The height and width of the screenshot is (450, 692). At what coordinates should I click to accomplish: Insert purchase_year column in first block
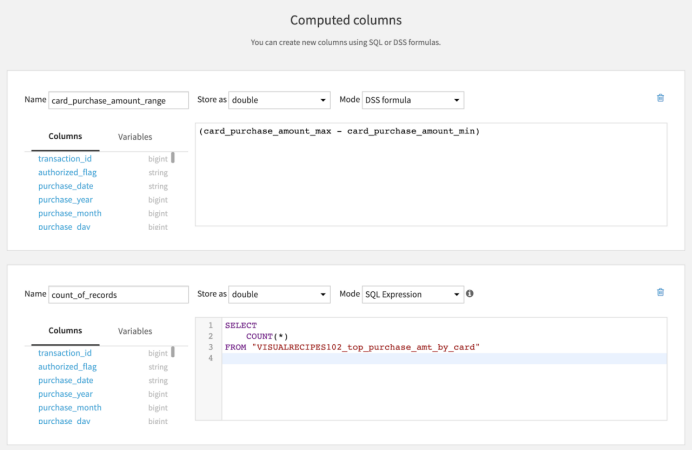click(65, 199)
